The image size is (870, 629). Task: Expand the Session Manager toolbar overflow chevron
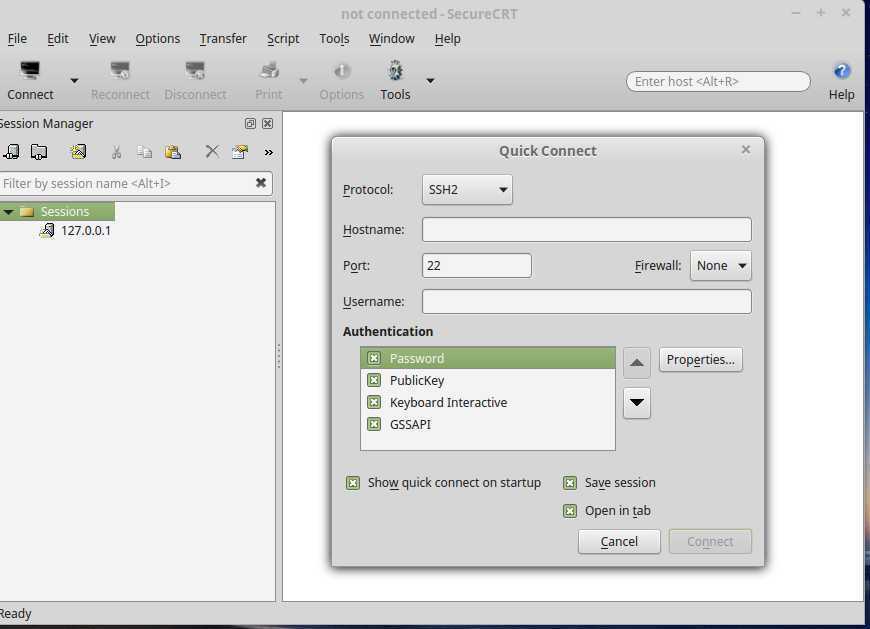[269, 153]
